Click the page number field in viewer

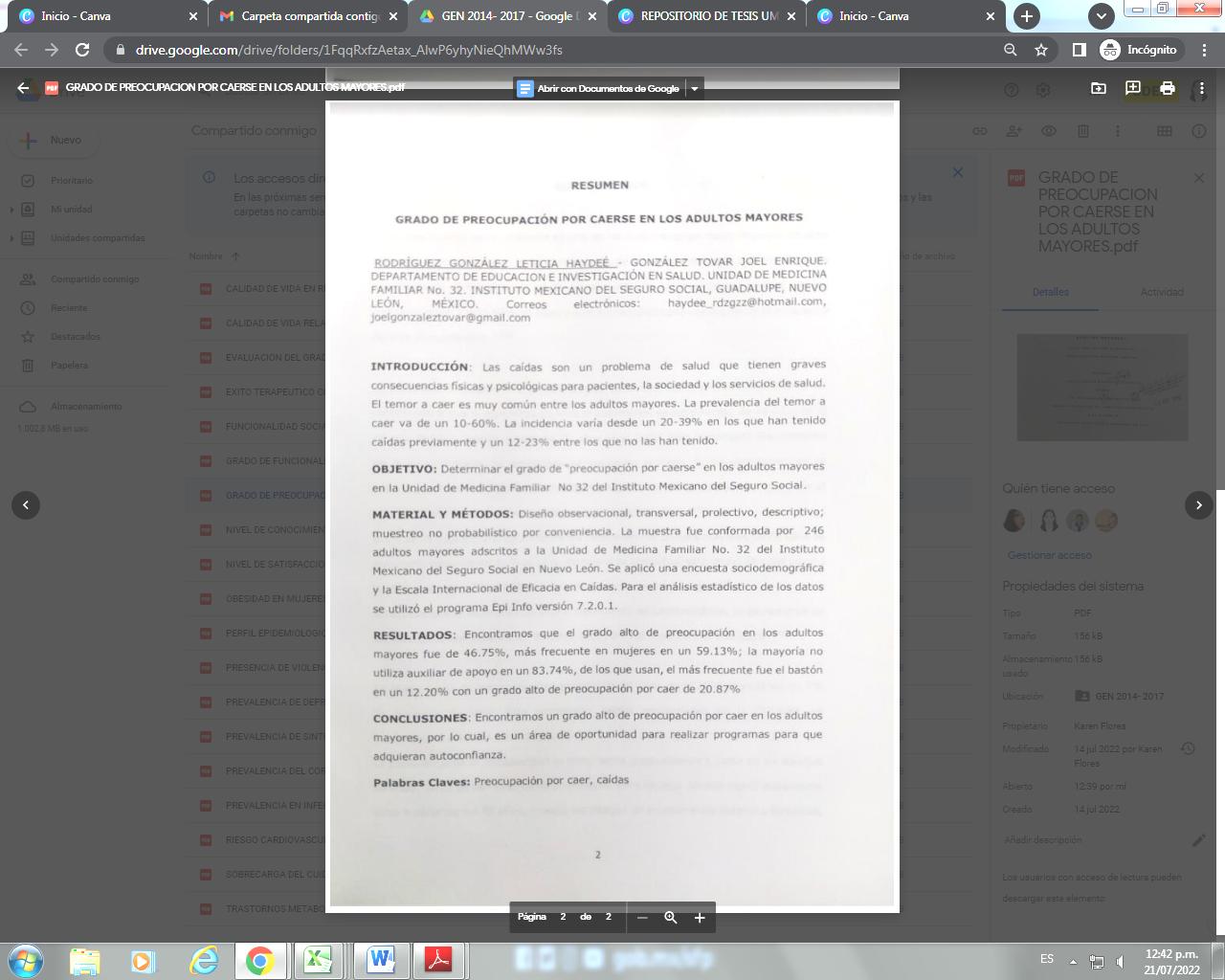[563, 917]
